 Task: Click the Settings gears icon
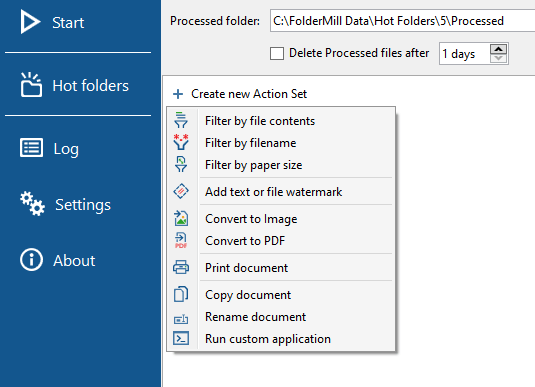click(32, 204)
